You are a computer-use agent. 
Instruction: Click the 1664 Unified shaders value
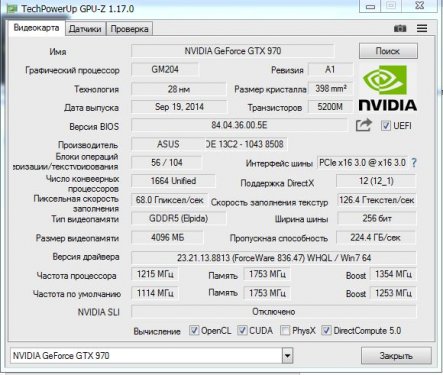click(173, 181)
